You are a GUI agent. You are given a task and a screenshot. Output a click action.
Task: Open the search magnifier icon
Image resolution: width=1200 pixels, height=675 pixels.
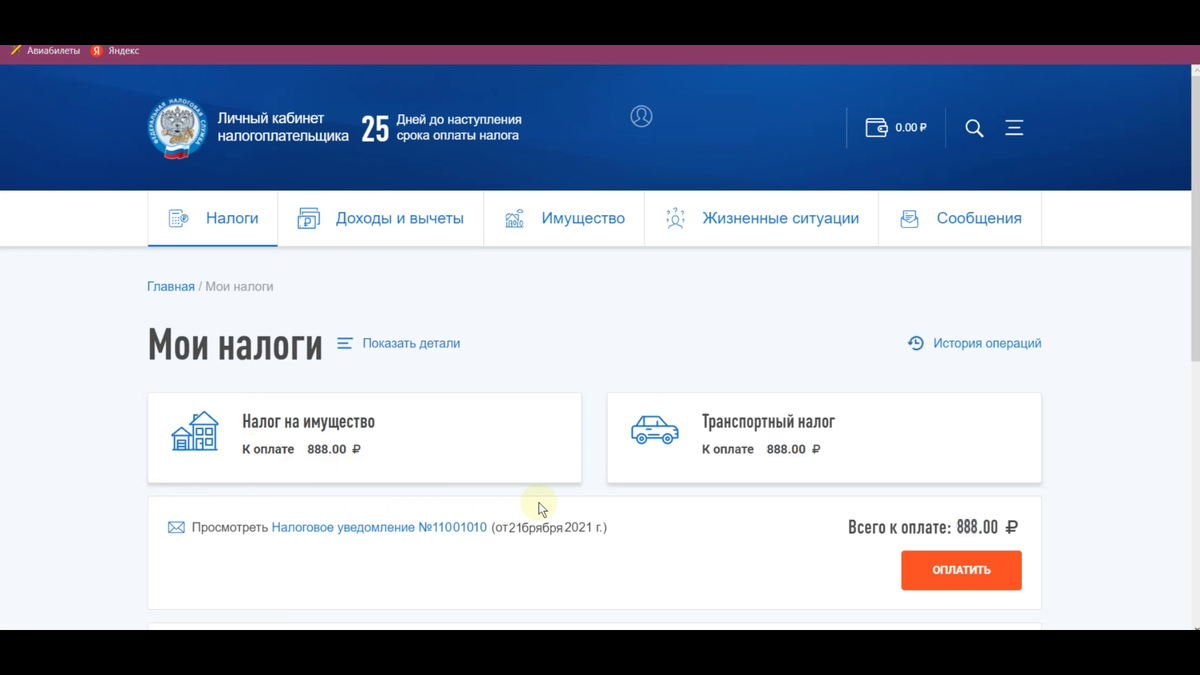point(974,128)
